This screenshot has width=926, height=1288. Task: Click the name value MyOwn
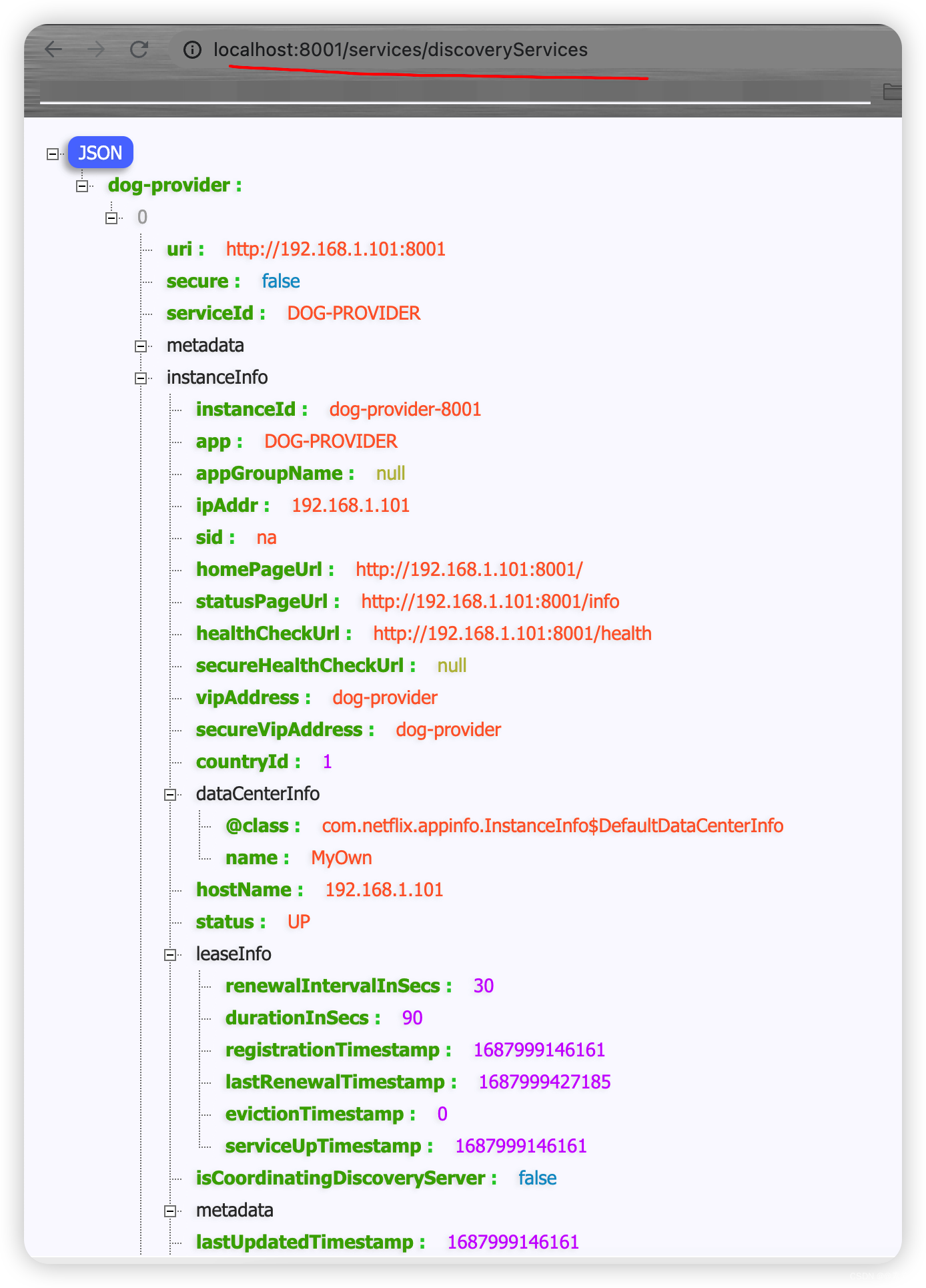(x=342, y=858)
